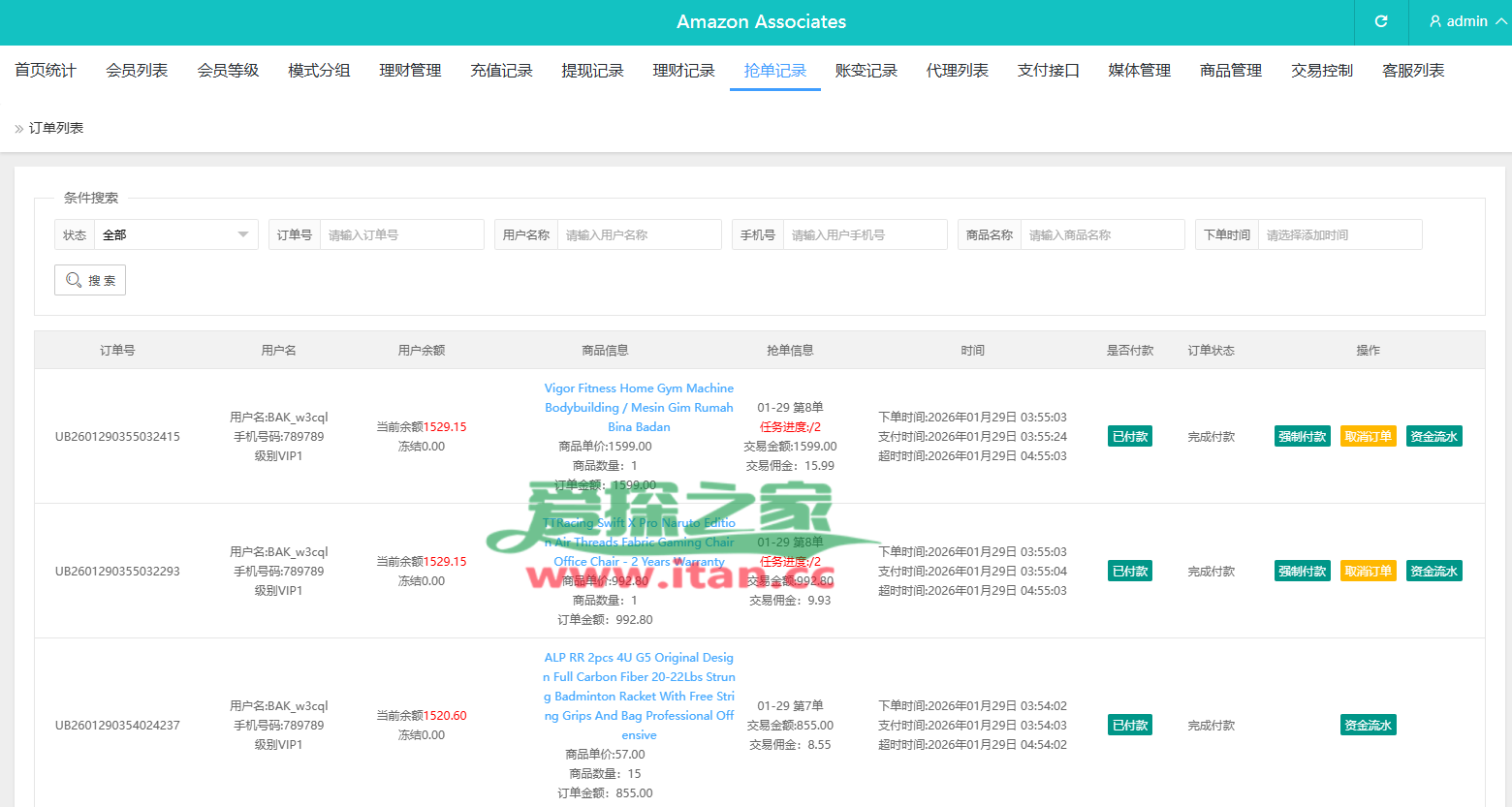Select the 商品管理 menu item
Screen dimensions: 1512x807
point(1230,71)
